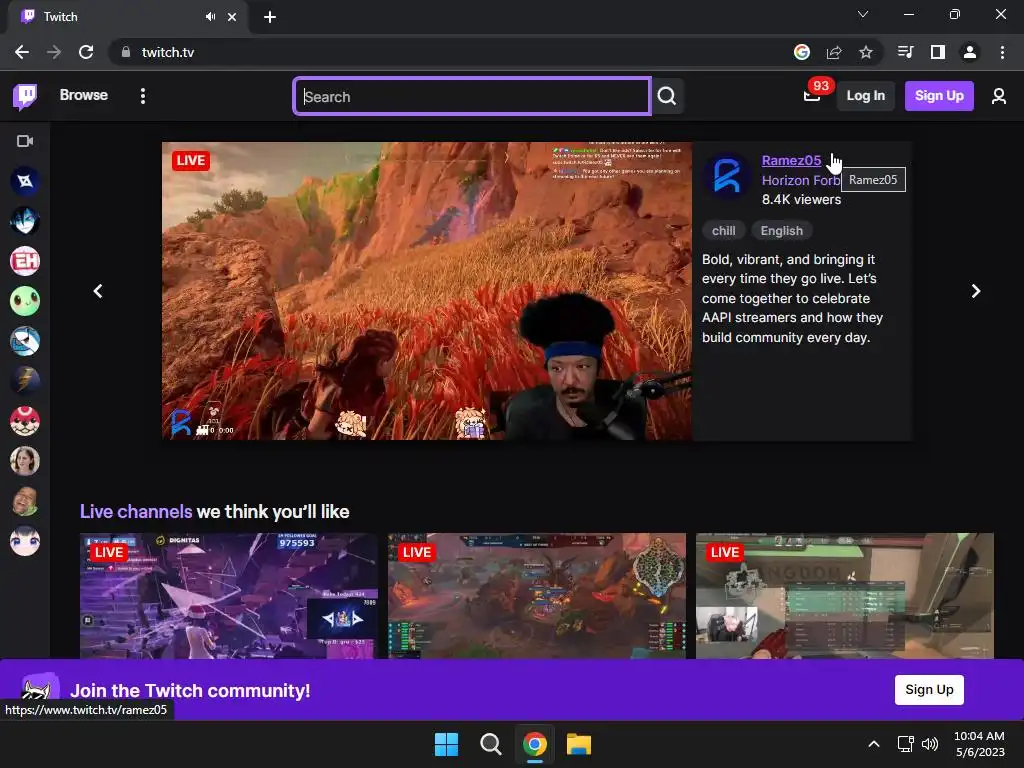Expand the system tray hidden icons chevron
Screen dimensions: 1024x768
tap(874, 744)
